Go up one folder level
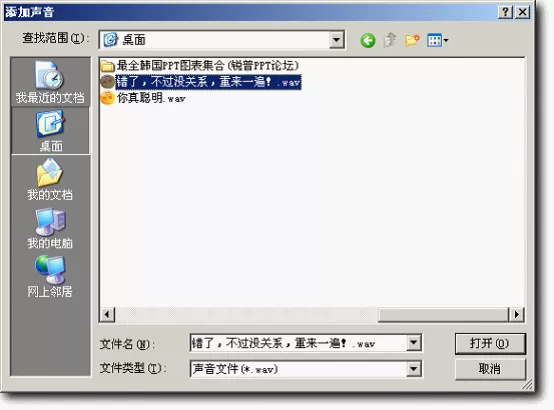The height and width of the screenshot is (410, 554). 390,40
